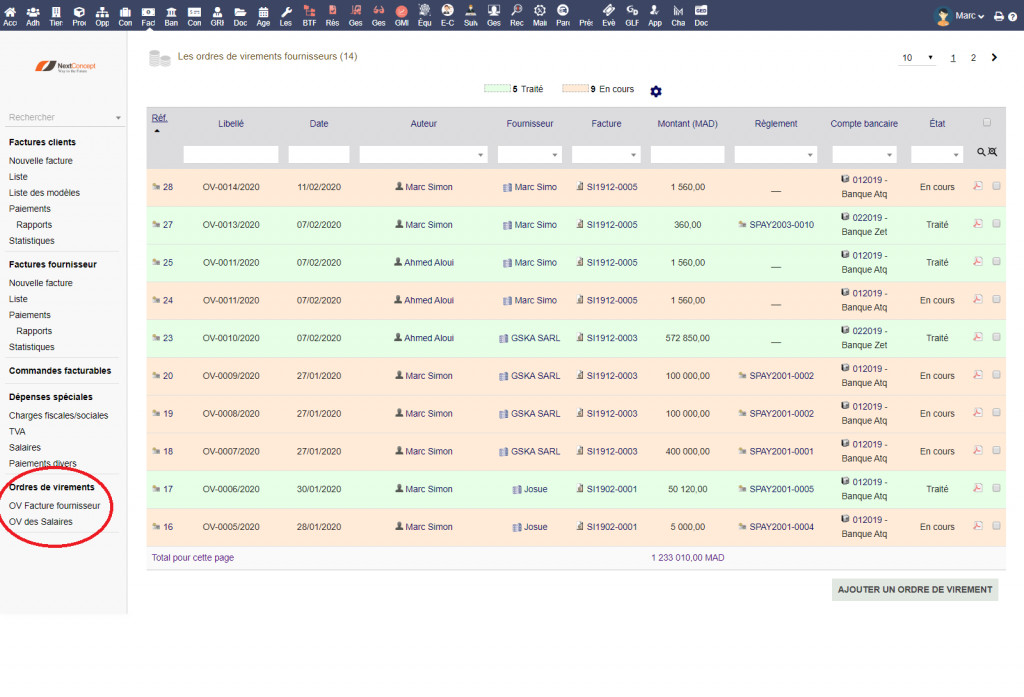Open the help question mark icon
1024x697 pixels.
tap(1012, 16)
